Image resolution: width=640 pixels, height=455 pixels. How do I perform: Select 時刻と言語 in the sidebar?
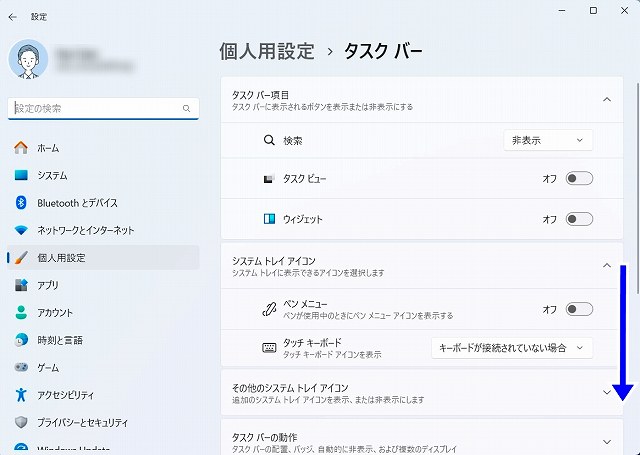click(x=59, y=339)
